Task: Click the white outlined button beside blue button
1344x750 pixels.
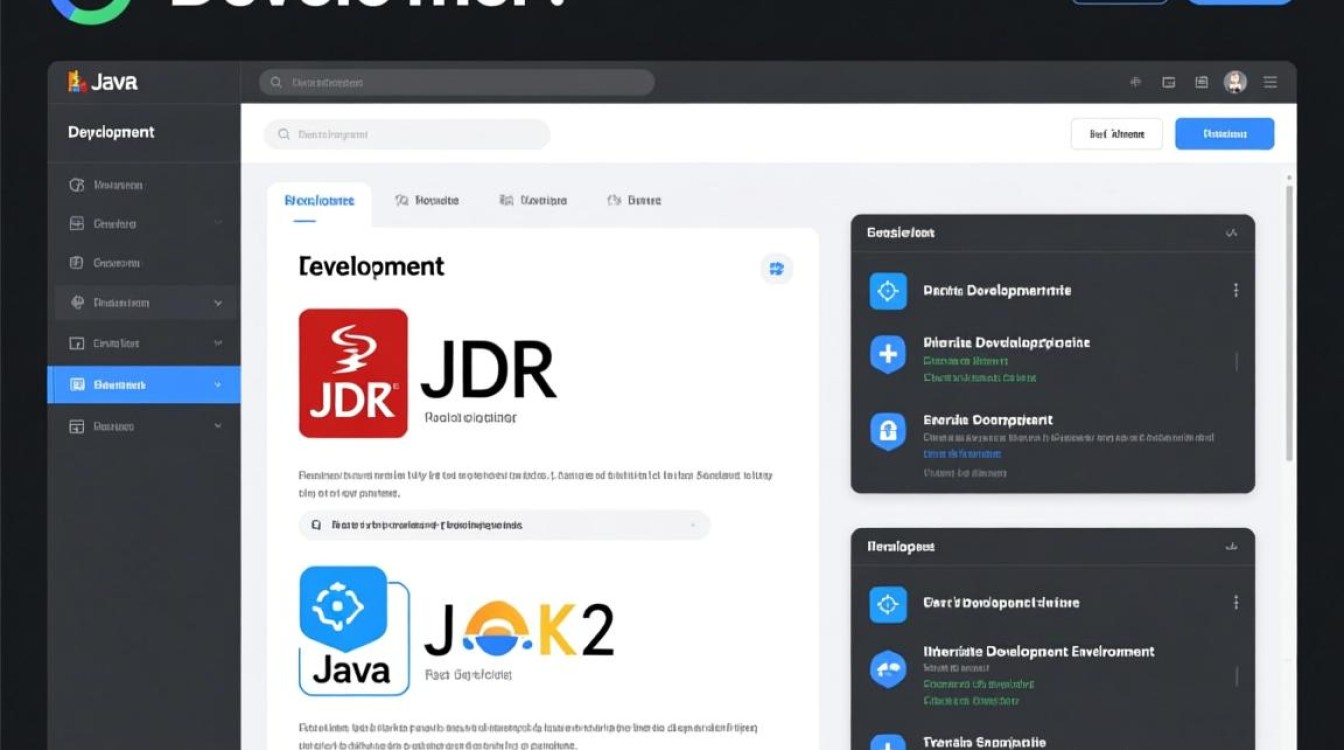Action: click(1116, 134)
